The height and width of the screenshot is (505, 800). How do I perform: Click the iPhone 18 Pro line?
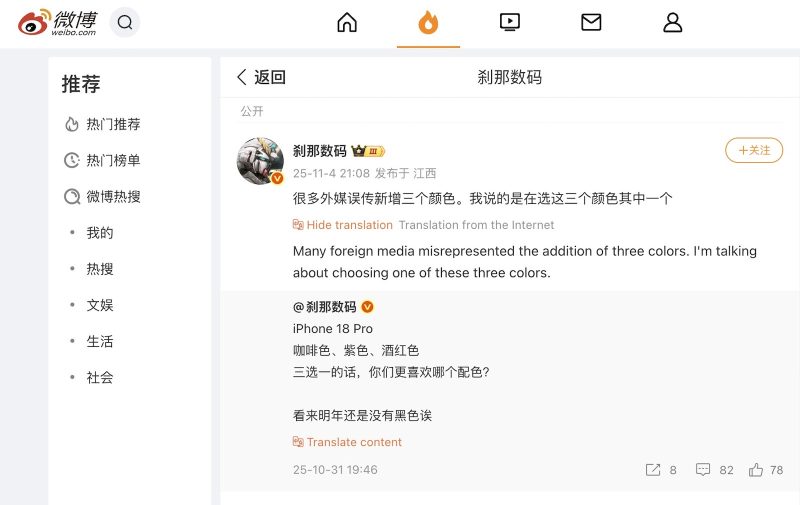pyautogui.click(x=333, y=329)
